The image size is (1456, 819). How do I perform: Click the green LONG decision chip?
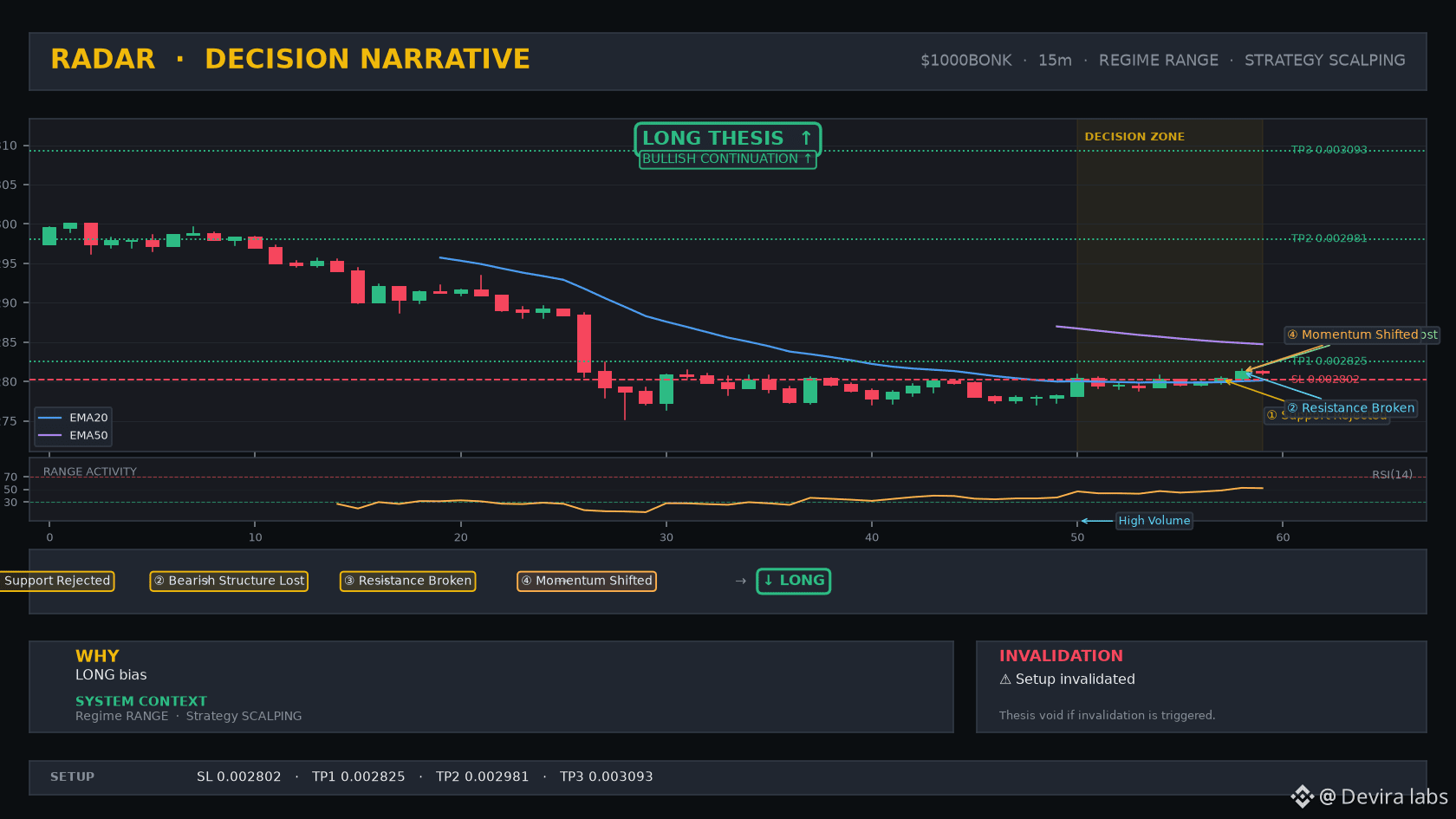(793, 581)
